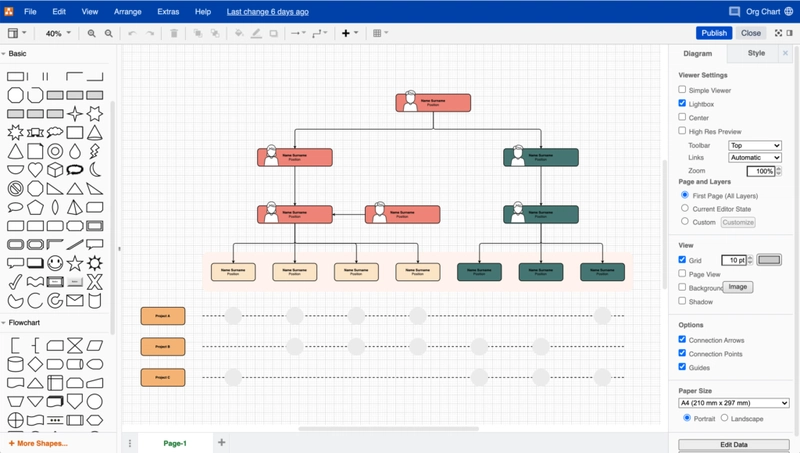Select the smiley face shape

click(x=55, y=263)
